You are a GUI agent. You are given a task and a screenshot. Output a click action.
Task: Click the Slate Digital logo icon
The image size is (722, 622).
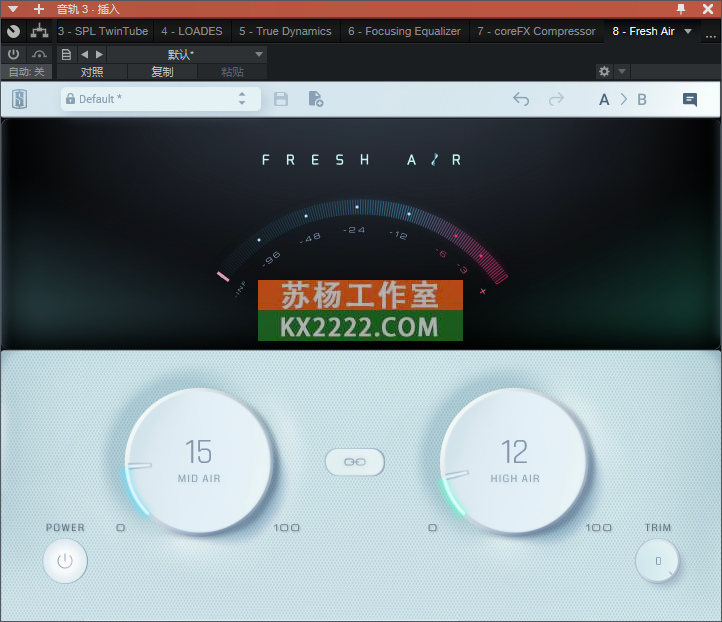19,99
